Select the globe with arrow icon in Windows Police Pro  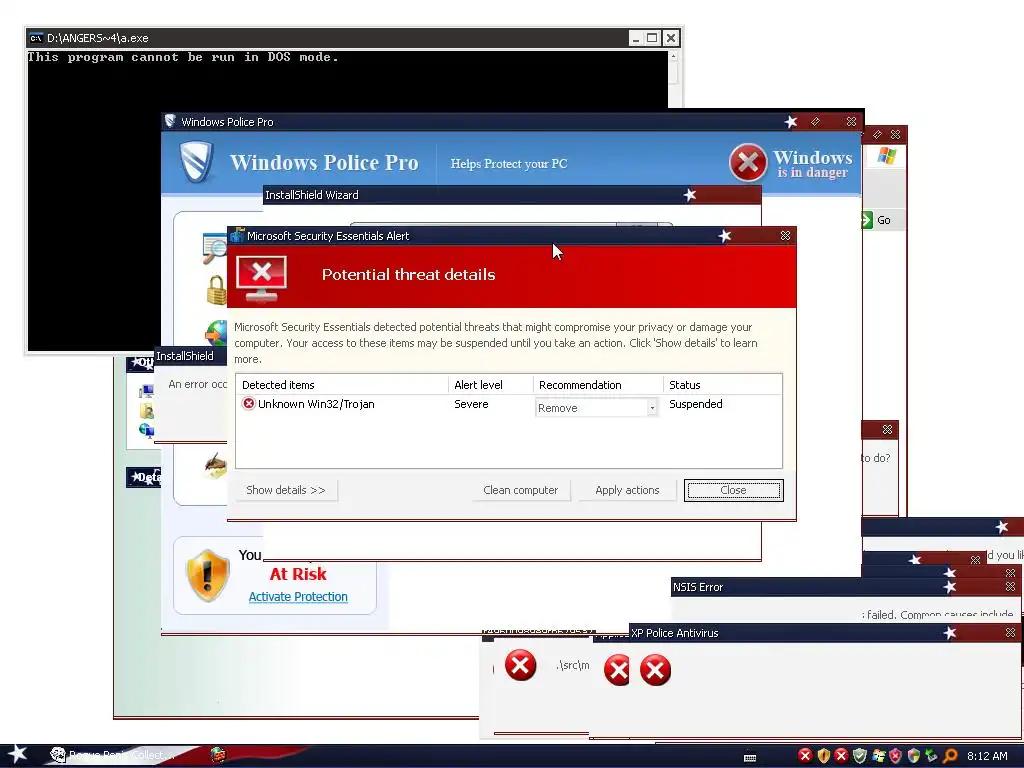[216, 333]
